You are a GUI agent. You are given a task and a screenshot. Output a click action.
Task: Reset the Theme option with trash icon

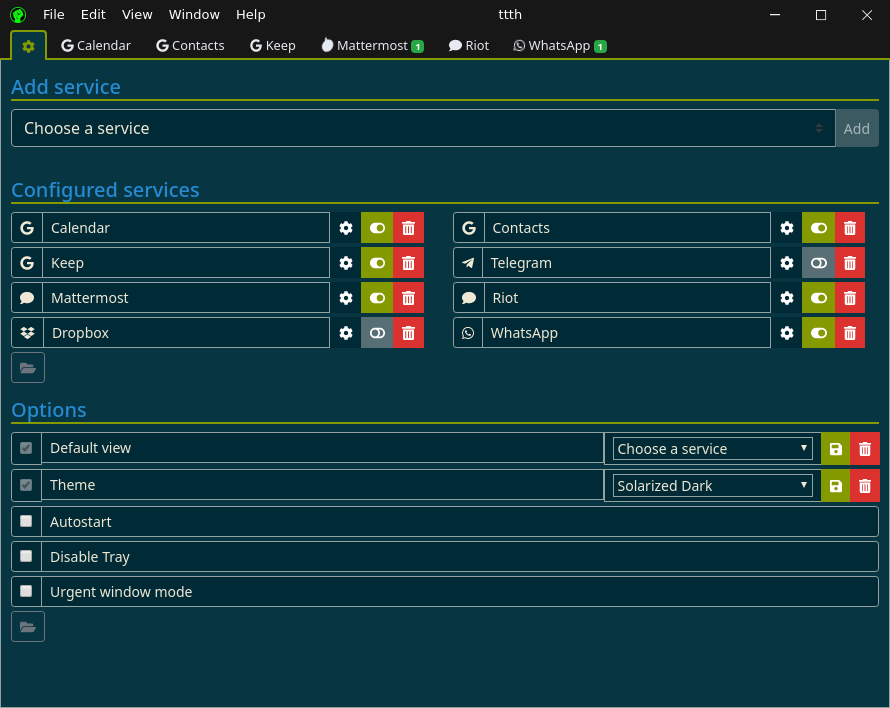click(x=864, y=485)
